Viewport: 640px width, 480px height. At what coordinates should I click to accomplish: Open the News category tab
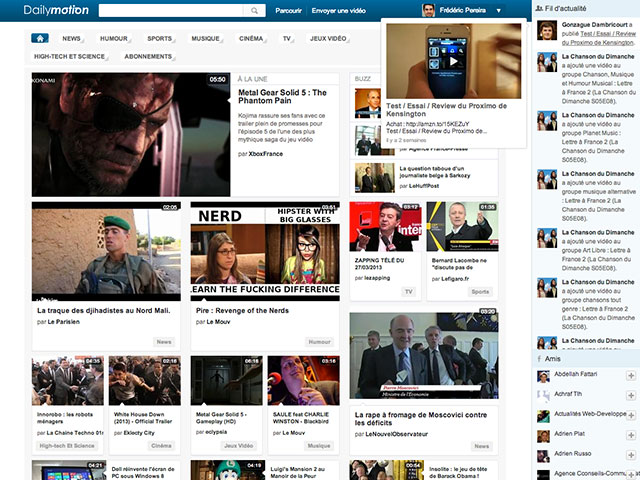pyautogui.click(x=71, y=38)
